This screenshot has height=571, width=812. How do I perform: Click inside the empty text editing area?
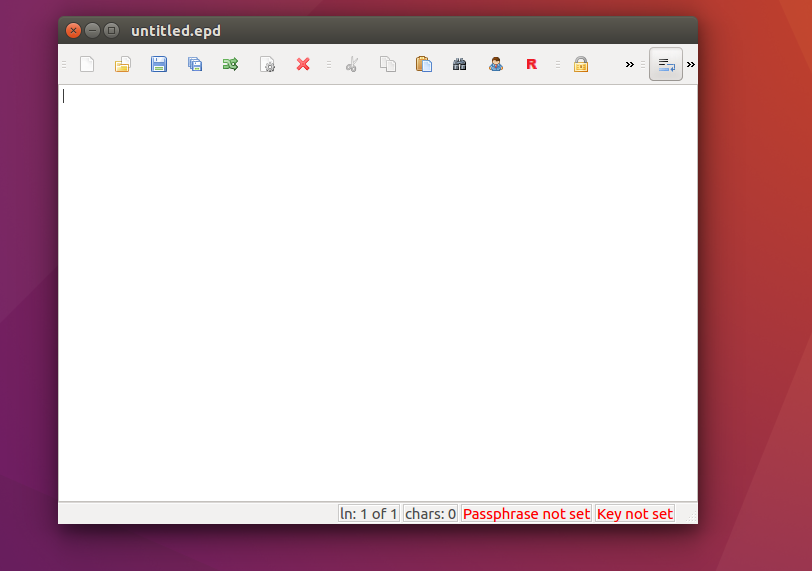coord(378,293)
